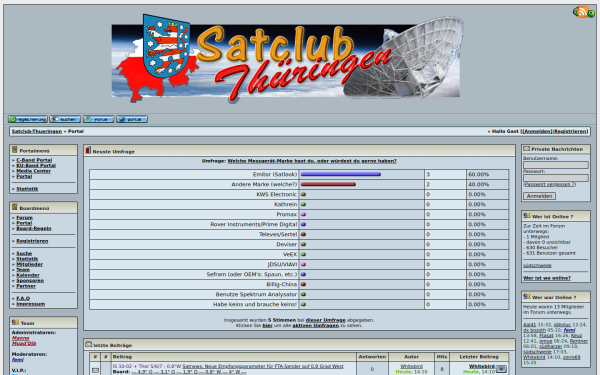Click the Satclub Thüringen banner logo
The width and height of the screenshot is (600, 375).
[x=287, y=59]
